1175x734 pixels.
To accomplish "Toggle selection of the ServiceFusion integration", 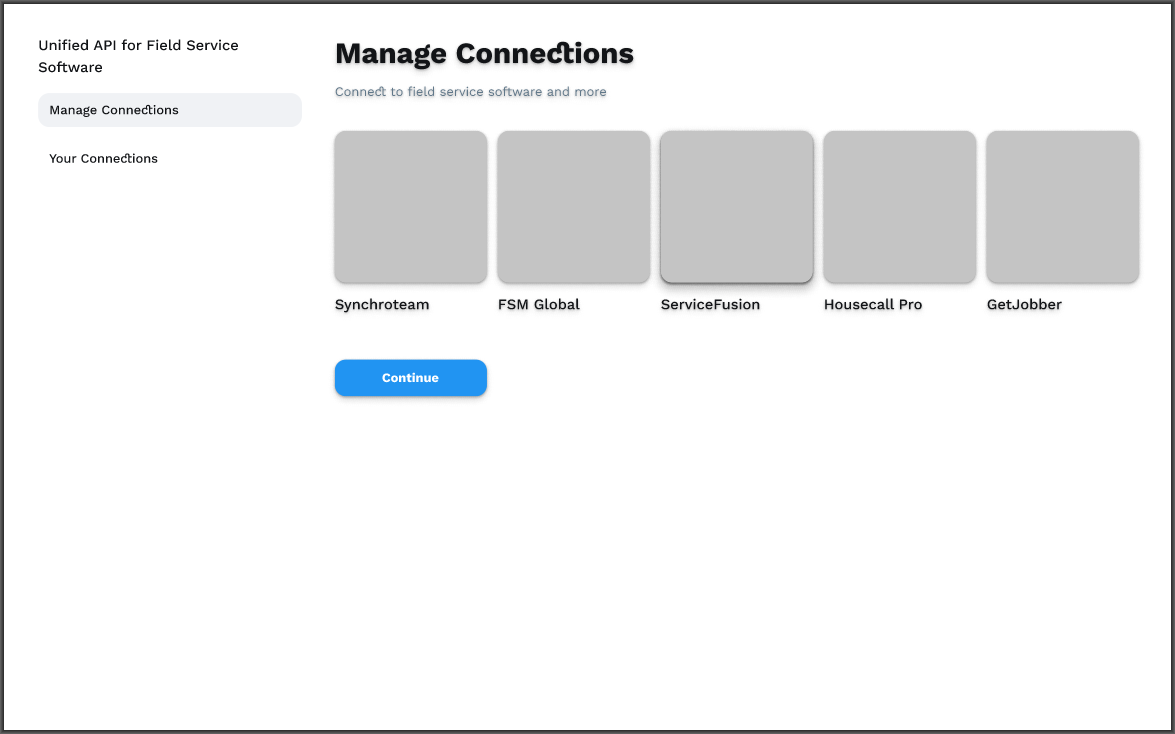I will [736, 206].
